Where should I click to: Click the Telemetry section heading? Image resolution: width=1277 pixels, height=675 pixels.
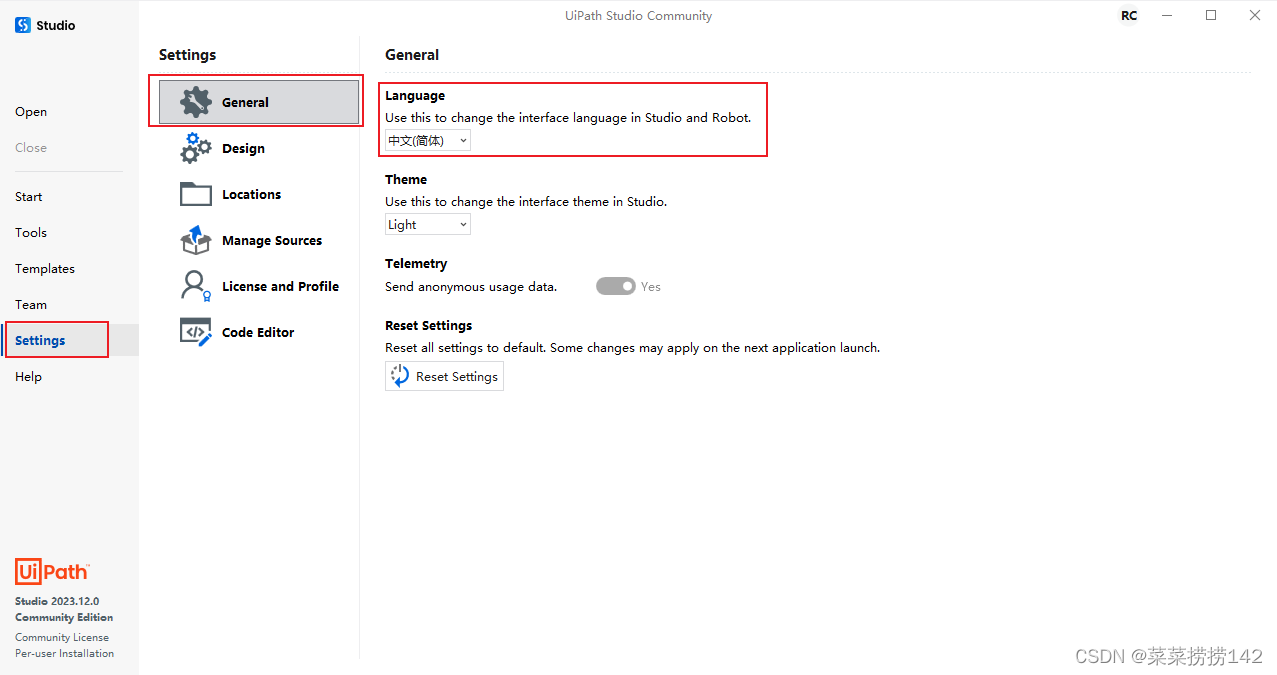click(x=416, y=264)
